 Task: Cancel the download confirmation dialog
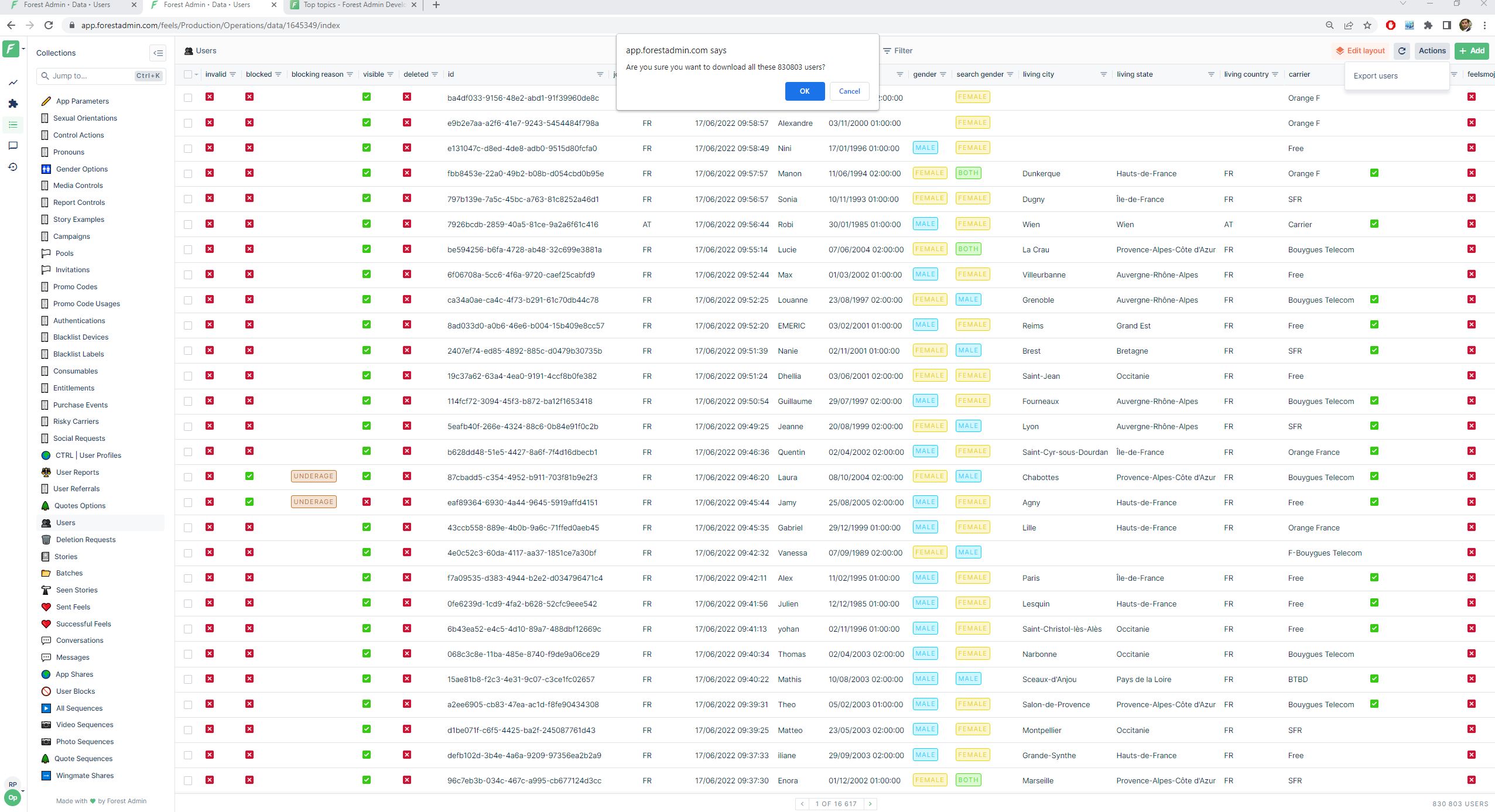[x=849, y=91]
